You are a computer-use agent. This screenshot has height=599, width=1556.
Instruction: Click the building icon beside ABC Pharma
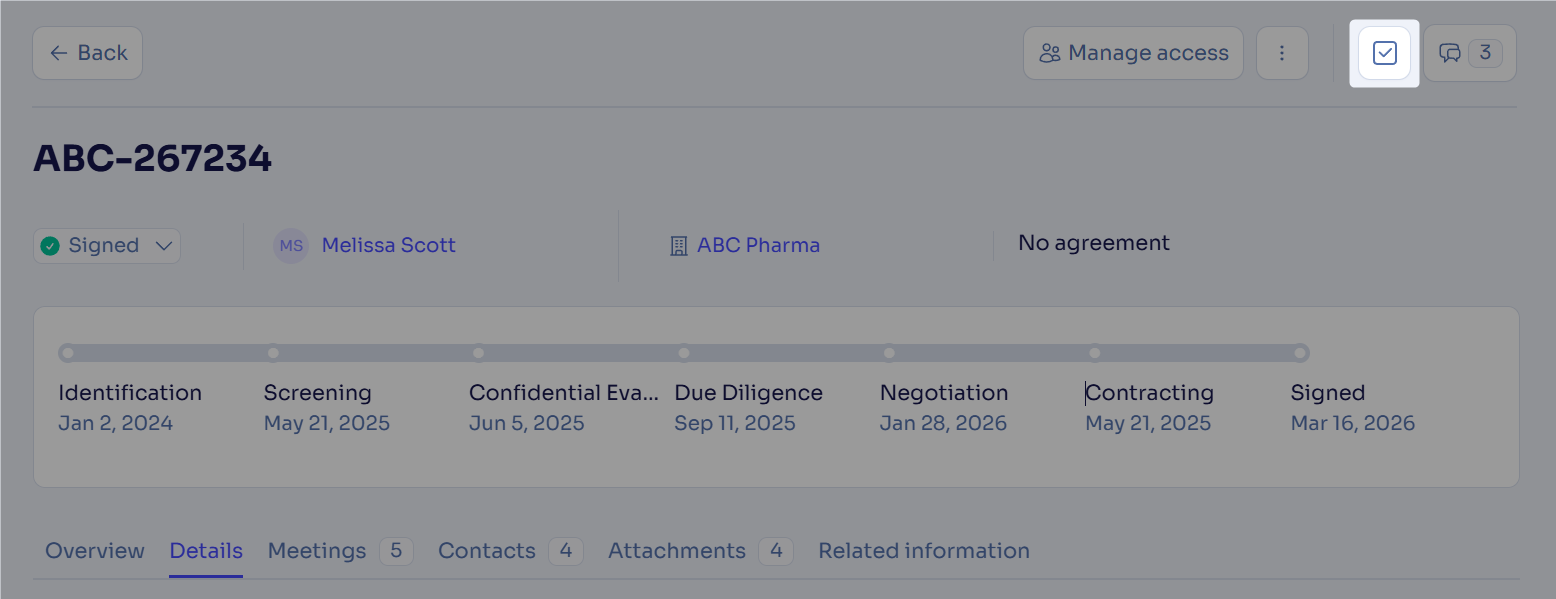pos(678,246)
